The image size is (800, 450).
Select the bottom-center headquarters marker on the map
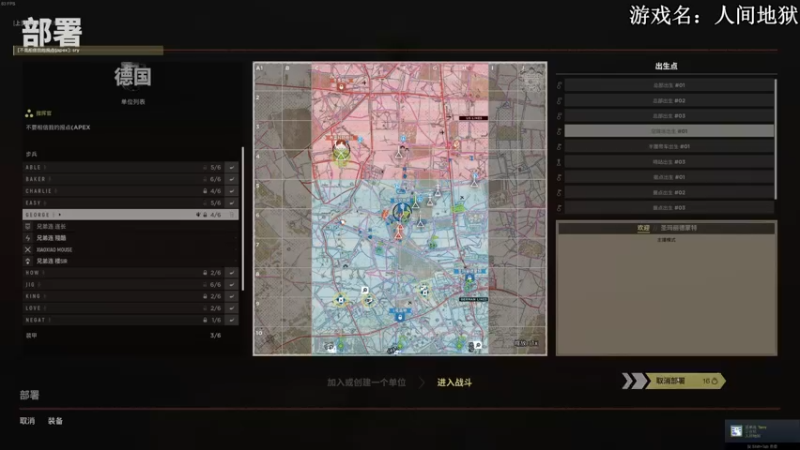400,346
